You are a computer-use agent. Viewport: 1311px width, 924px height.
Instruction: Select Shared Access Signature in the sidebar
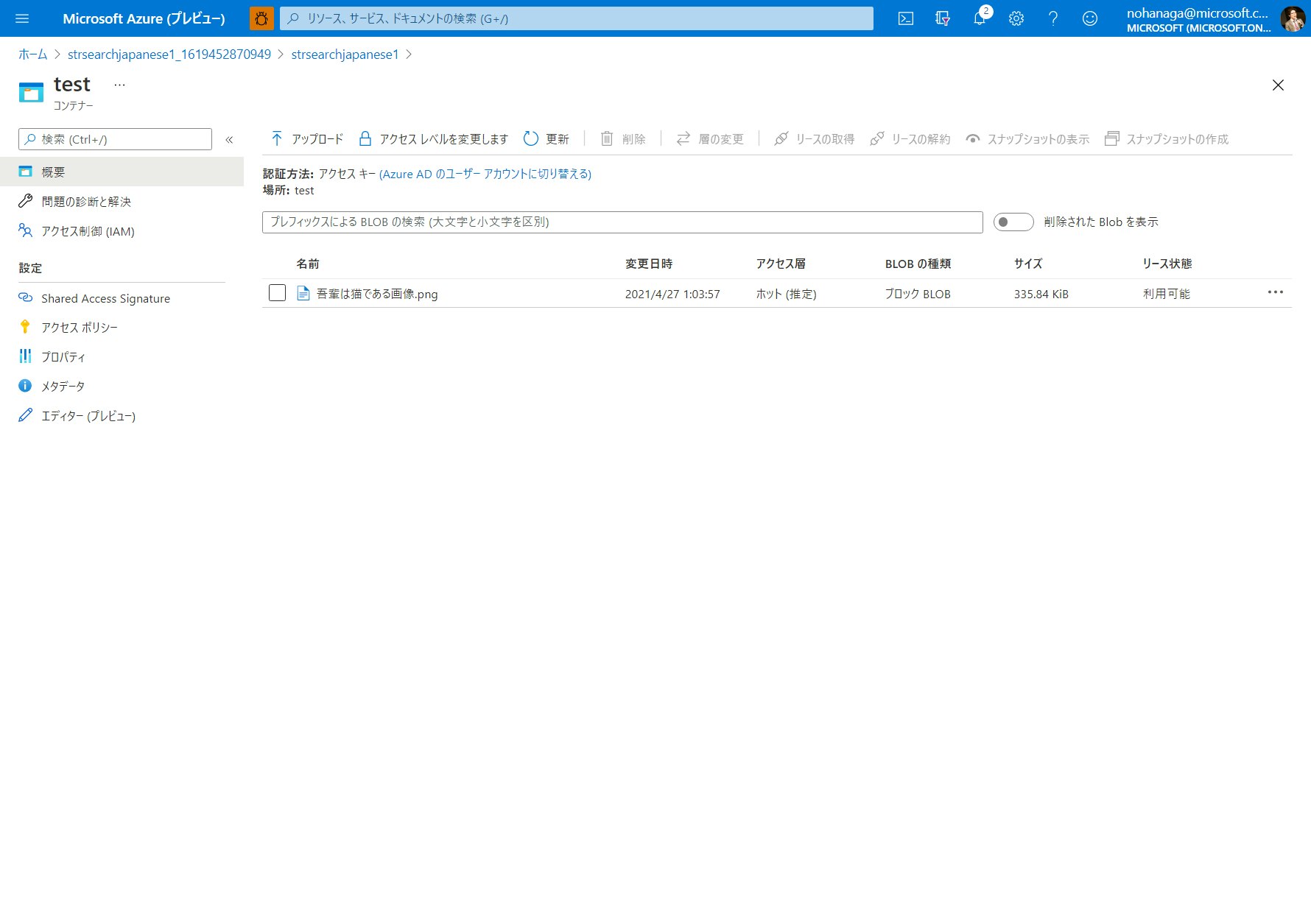pyautogui.click(x=105, y=298)
